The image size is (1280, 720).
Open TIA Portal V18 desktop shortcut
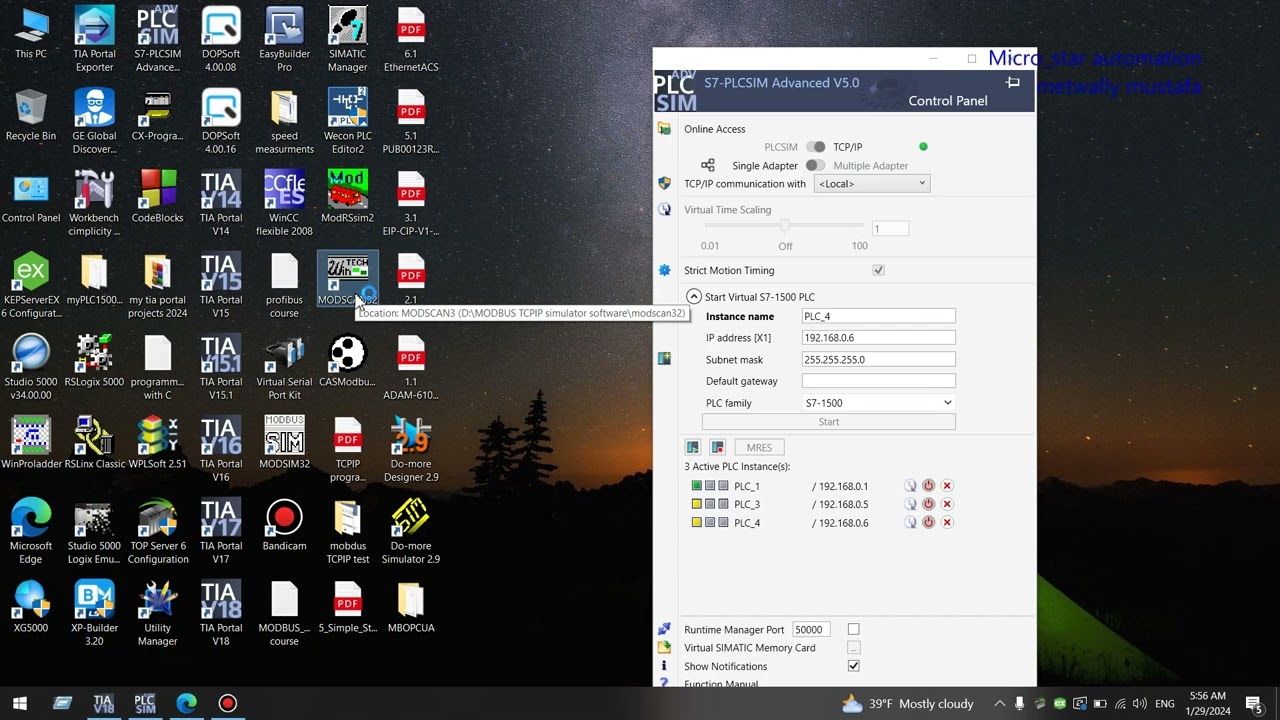(221, 614)
